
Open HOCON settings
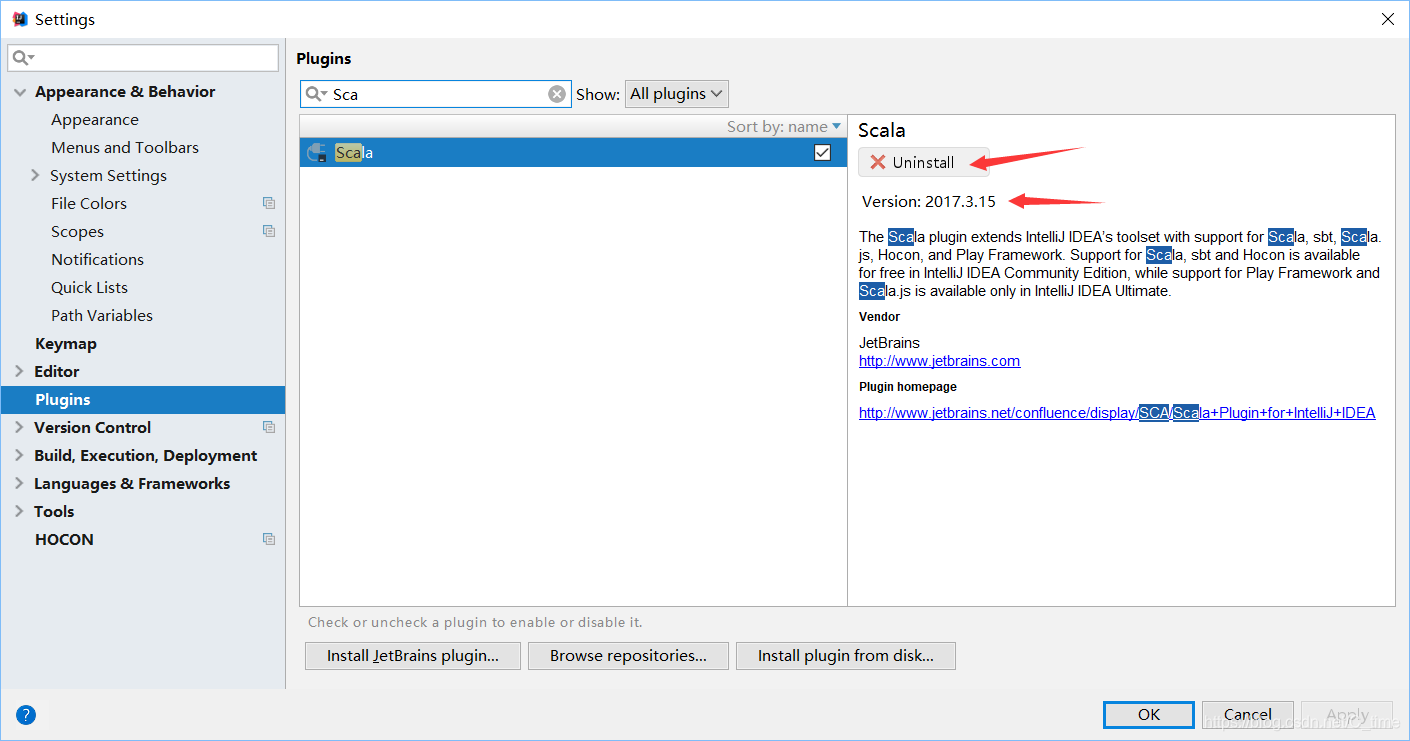pyautogui.click(x=64, y=539)
